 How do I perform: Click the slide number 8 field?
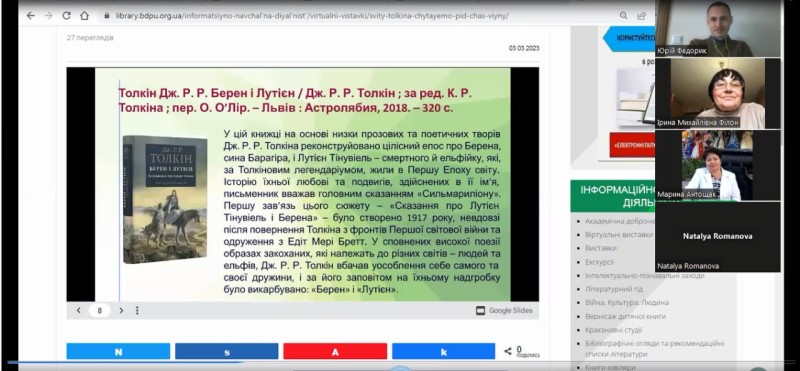pyautogui.click(x=99, y=310)
